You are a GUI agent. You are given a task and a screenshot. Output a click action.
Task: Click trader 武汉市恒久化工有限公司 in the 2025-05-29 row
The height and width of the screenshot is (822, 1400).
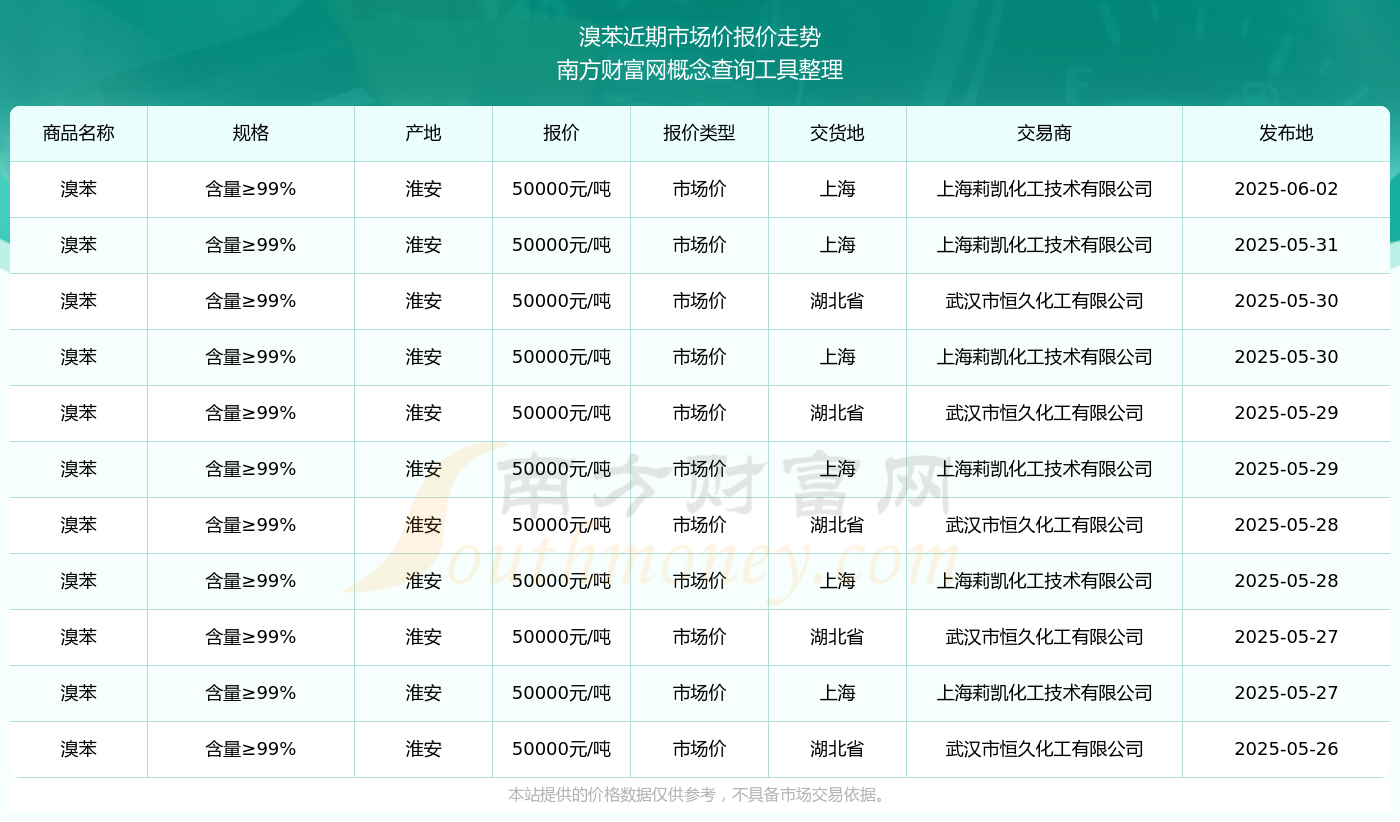1045,413
